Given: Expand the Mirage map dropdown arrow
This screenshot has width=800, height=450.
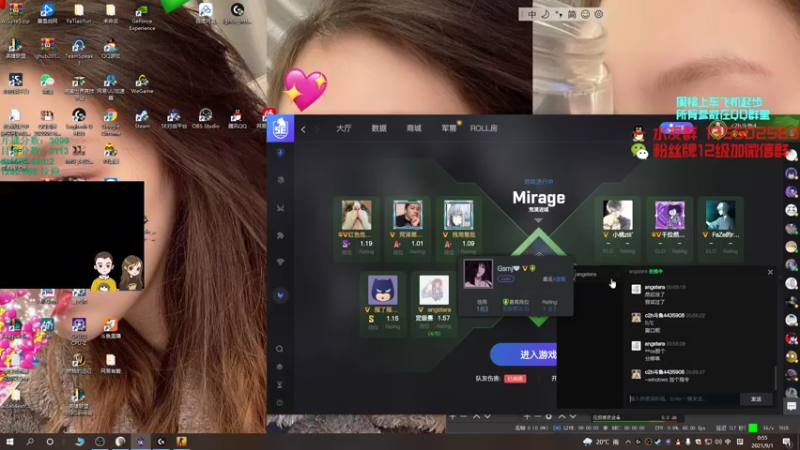Looking at the screenshot, I should (538, 220).
